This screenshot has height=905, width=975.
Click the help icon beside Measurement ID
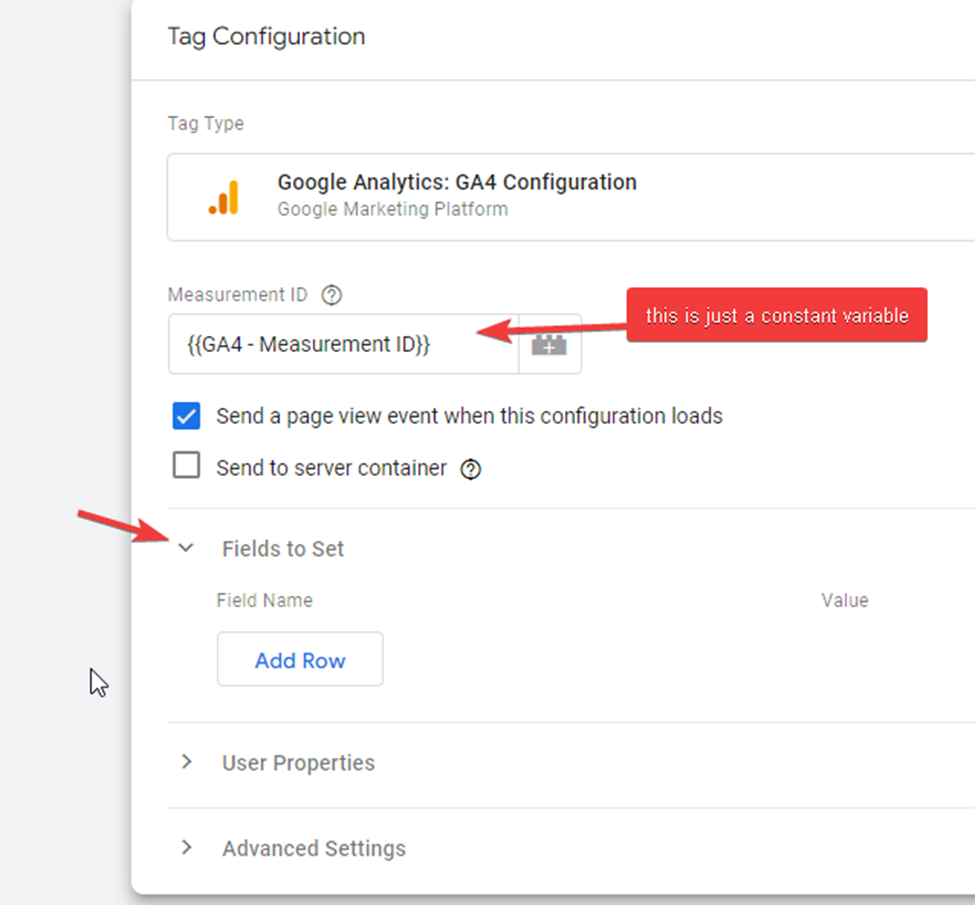click(x=332, y=296)
